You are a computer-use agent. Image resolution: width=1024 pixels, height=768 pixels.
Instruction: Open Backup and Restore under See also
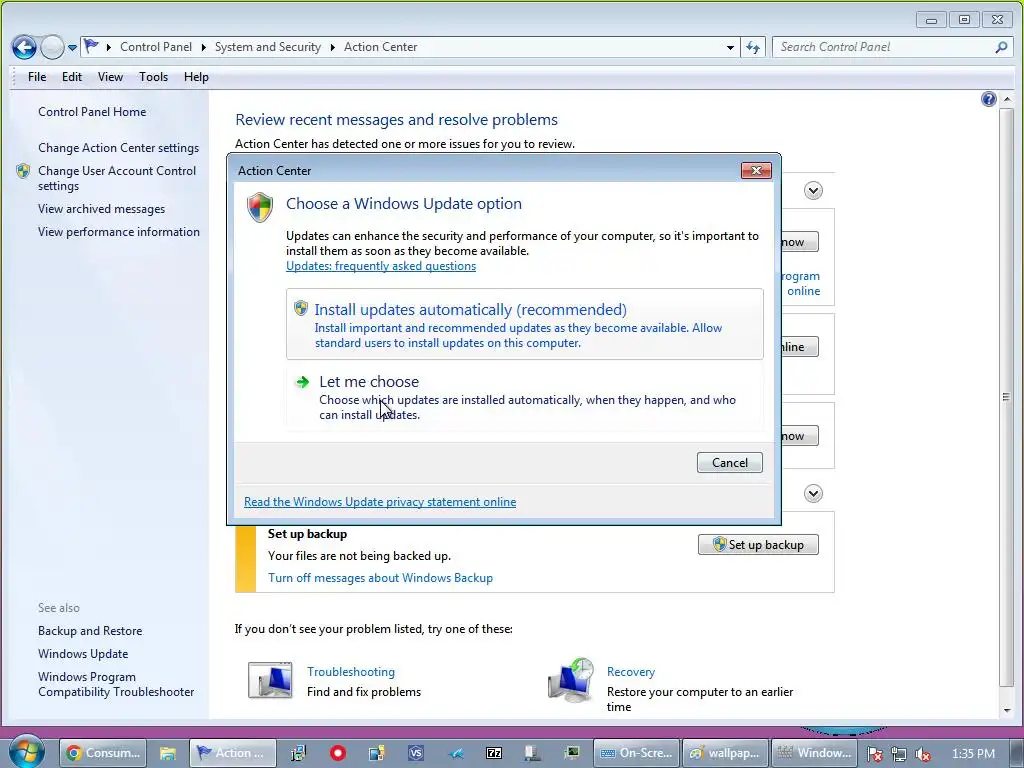[90, 631]
